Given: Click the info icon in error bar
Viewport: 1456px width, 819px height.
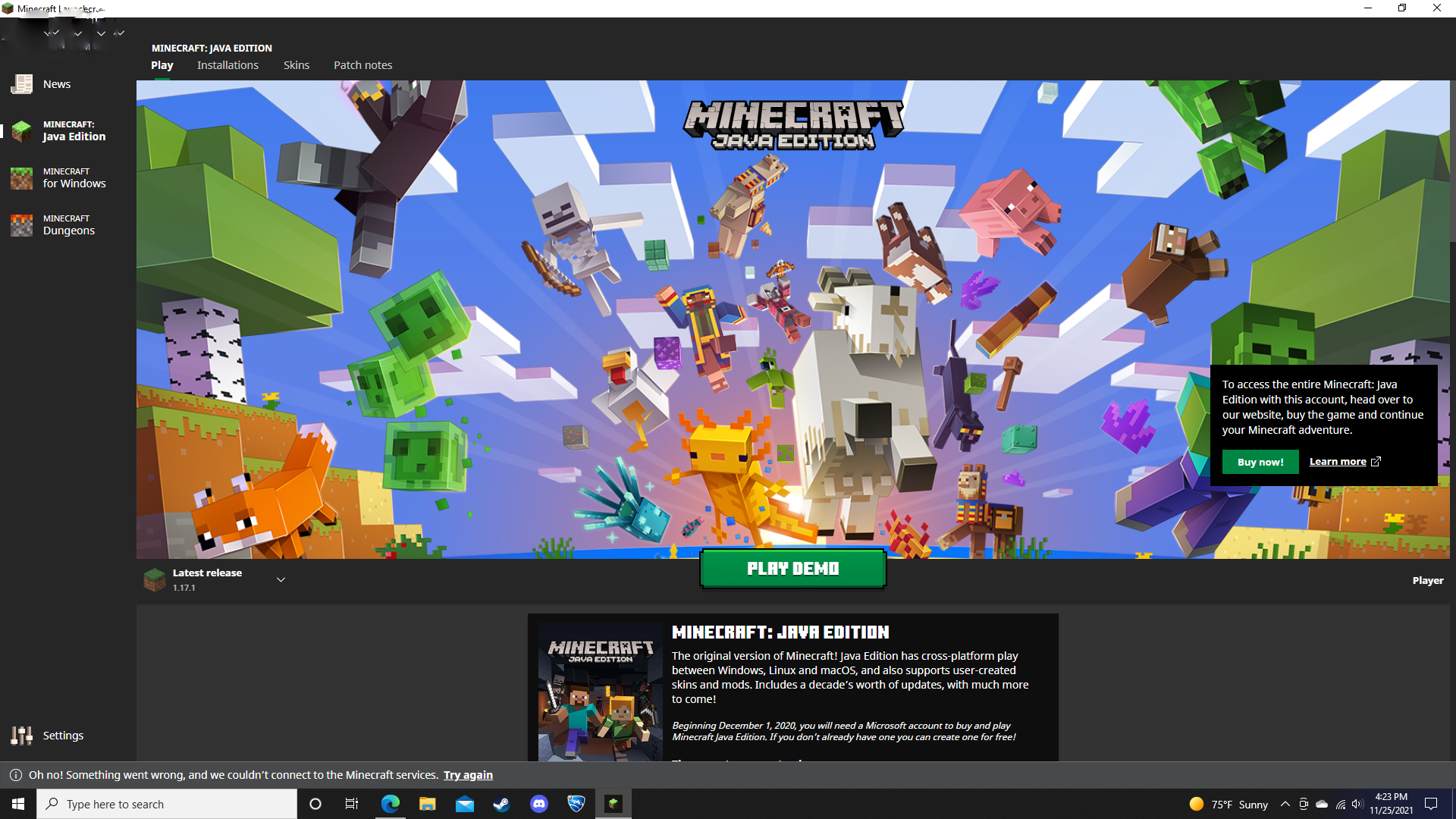Looking at the screenshot, I should coord(15,775).
